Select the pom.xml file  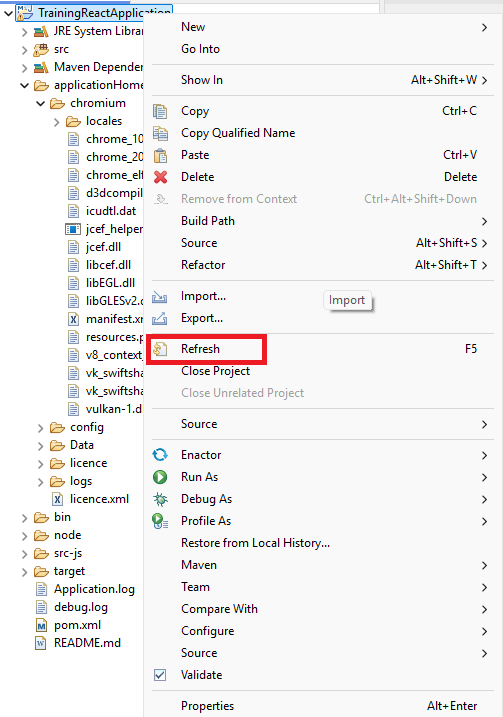point(77,625)
